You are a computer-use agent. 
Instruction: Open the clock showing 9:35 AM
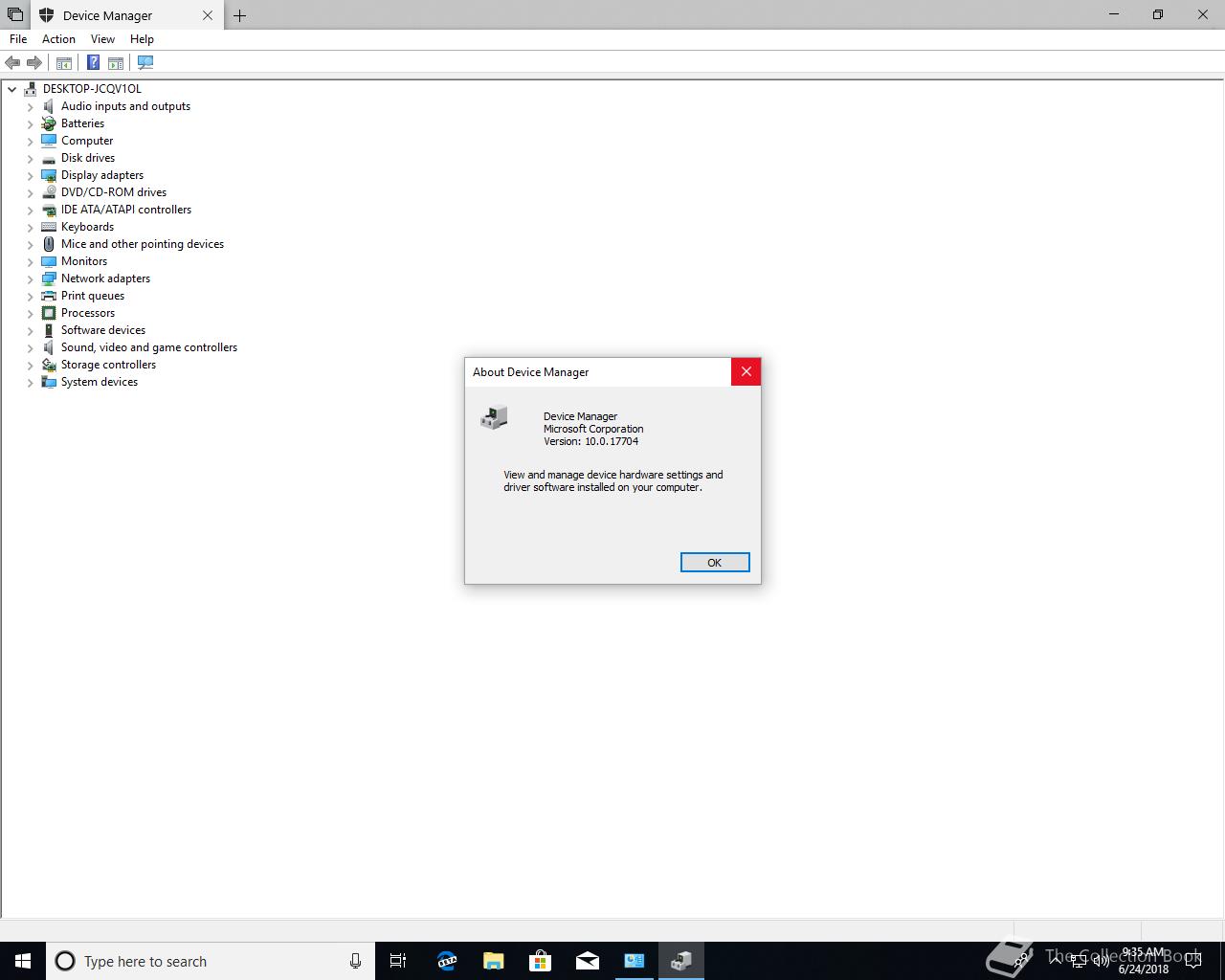1144,961
